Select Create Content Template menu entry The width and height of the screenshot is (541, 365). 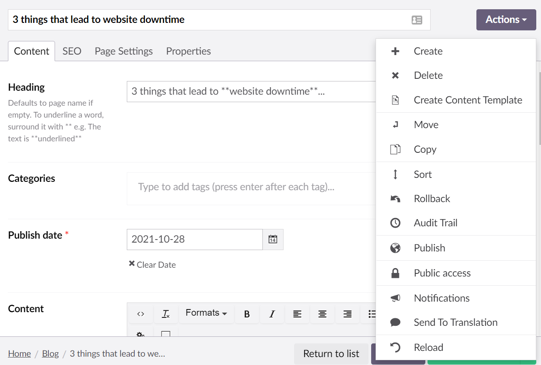click(456, 100)
